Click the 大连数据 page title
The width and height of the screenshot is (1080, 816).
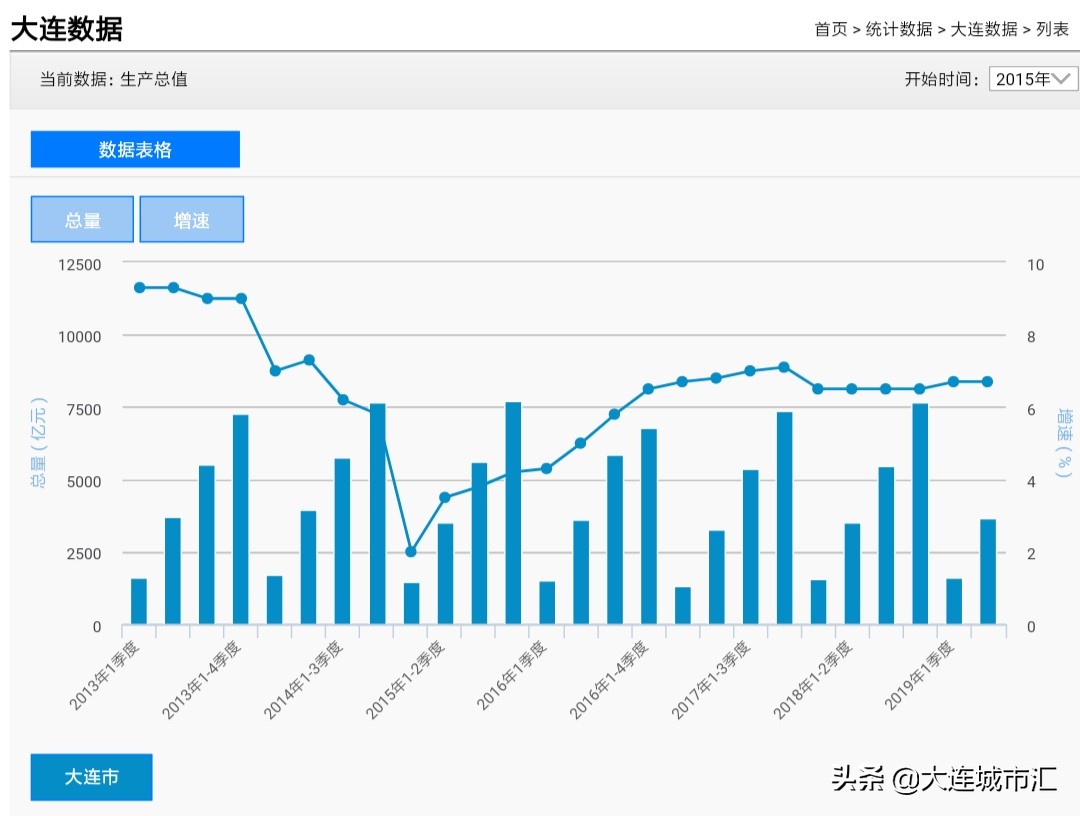point(67,29)
